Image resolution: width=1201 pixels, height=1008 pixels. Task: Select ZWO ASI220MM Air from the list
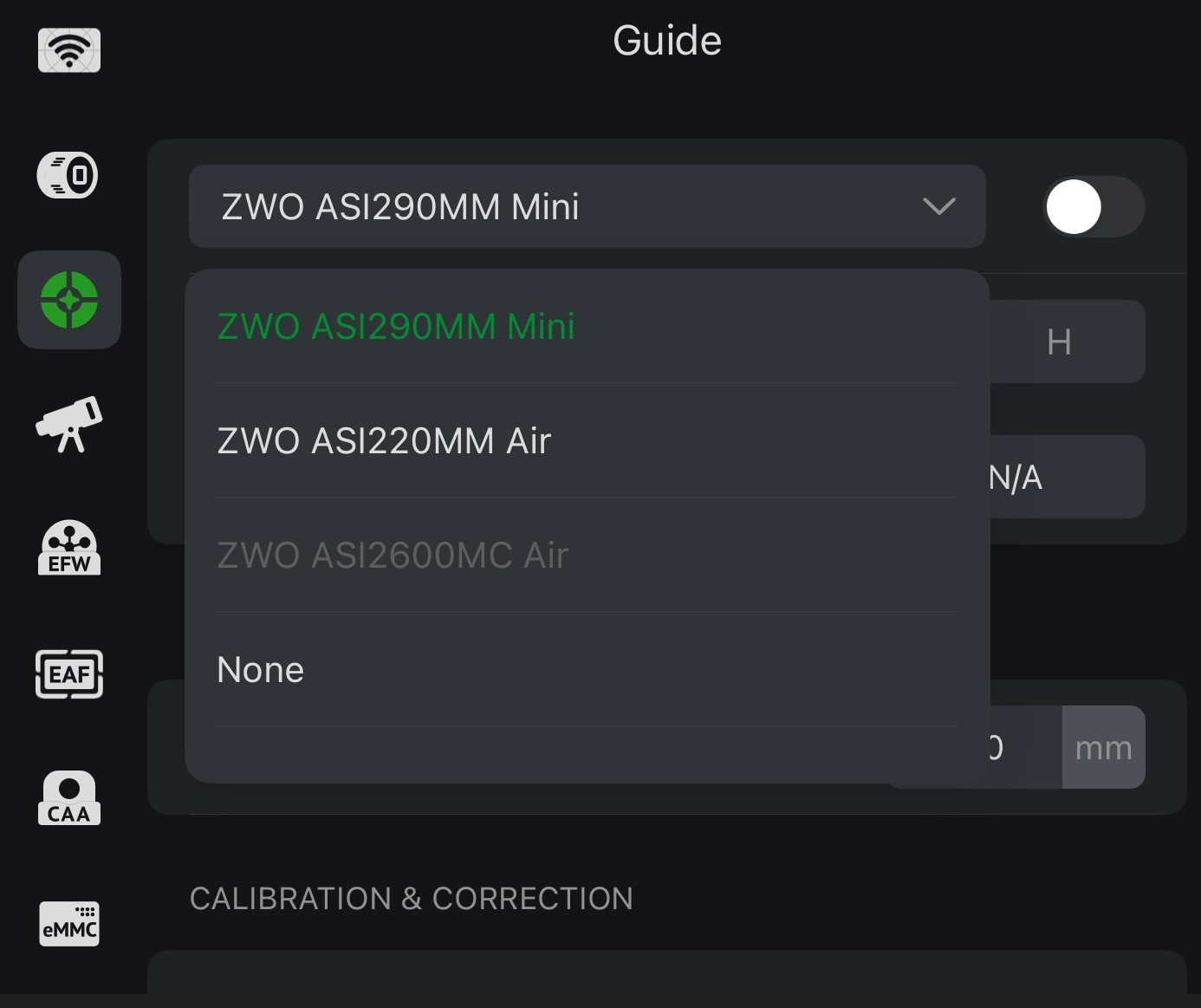(x=384, y=441)
